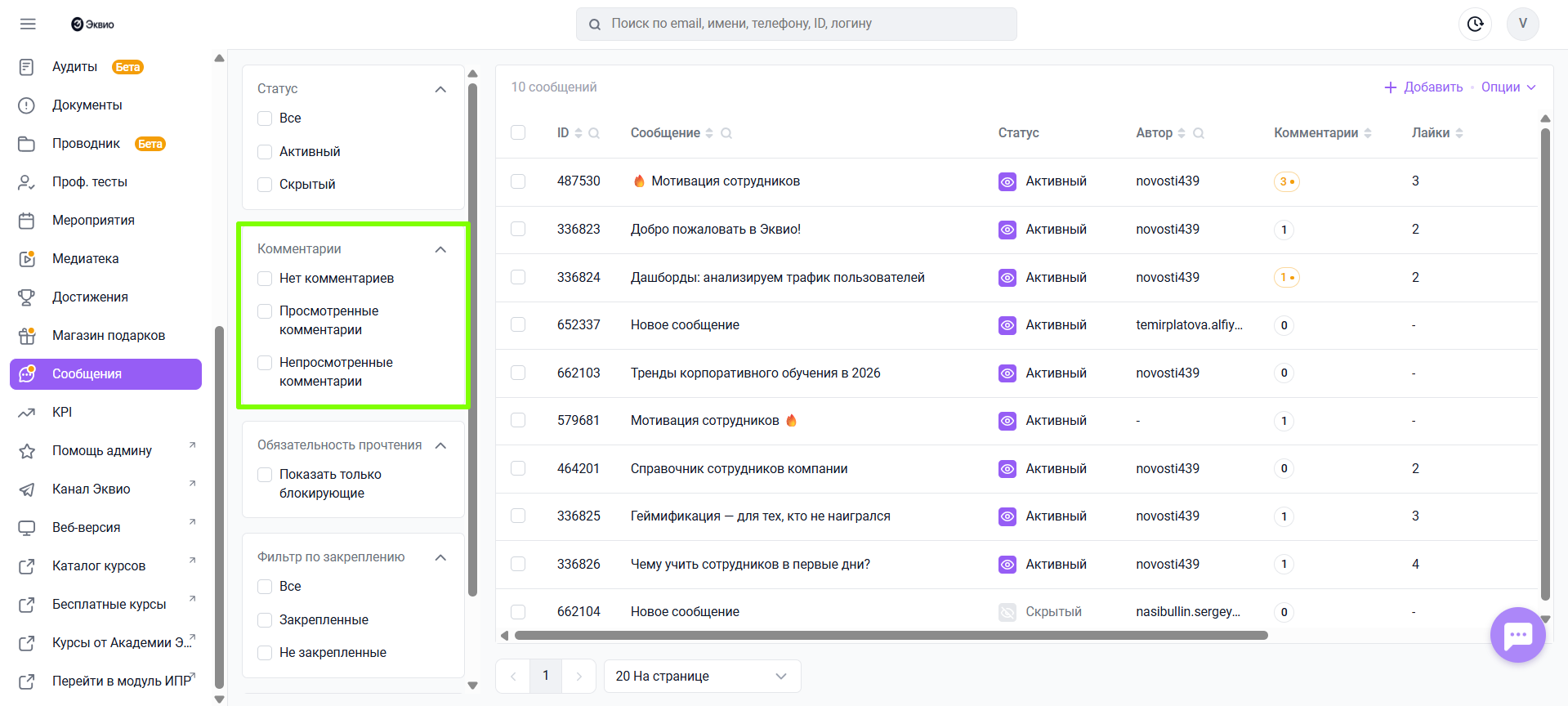Click the table horizontal scrollbar
The width and height of the screenshot is (1568, 706).
tap(891, 636)
